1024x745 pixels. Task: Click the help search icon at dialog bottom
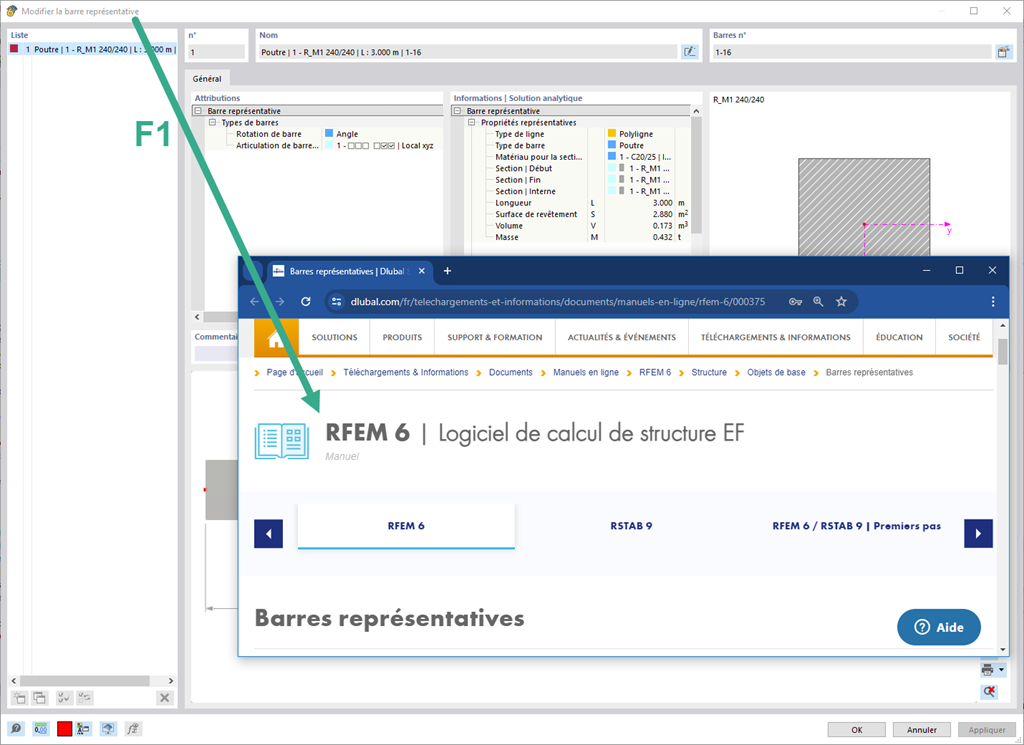(16, 729)
